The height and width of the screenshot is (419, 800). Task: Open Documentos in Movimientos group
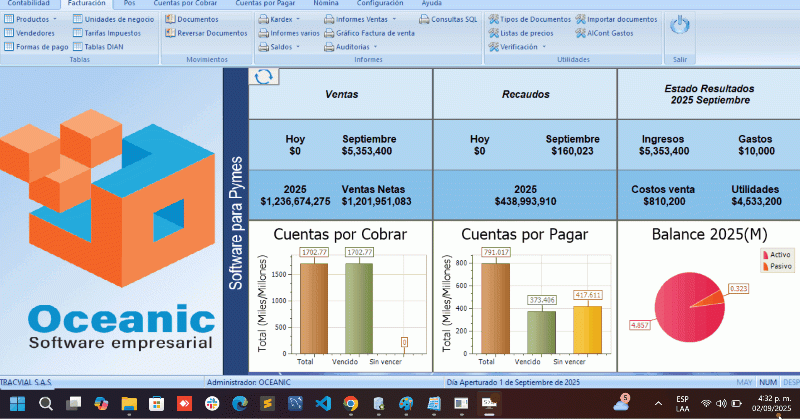click(x=196, y=19)
